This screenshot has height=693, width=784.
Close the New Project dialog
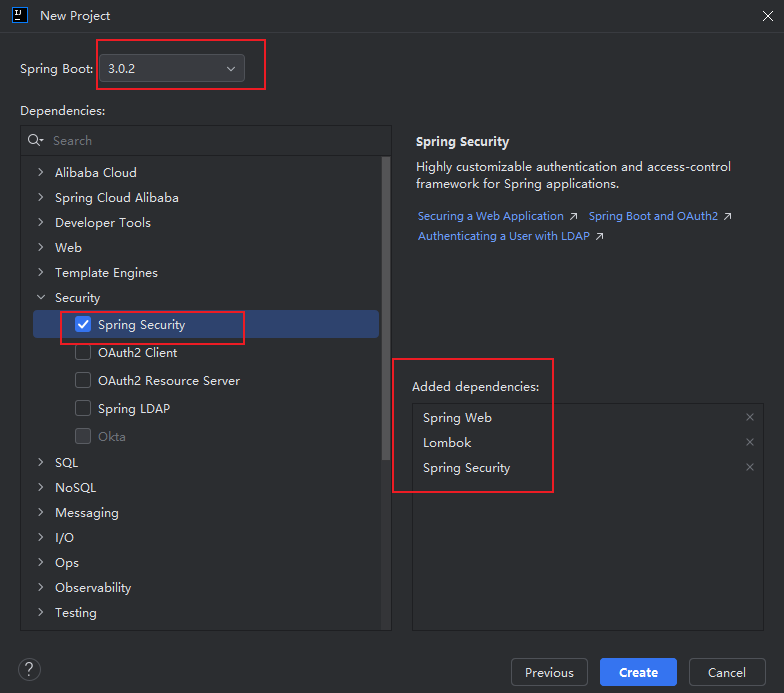click(768, 16)
